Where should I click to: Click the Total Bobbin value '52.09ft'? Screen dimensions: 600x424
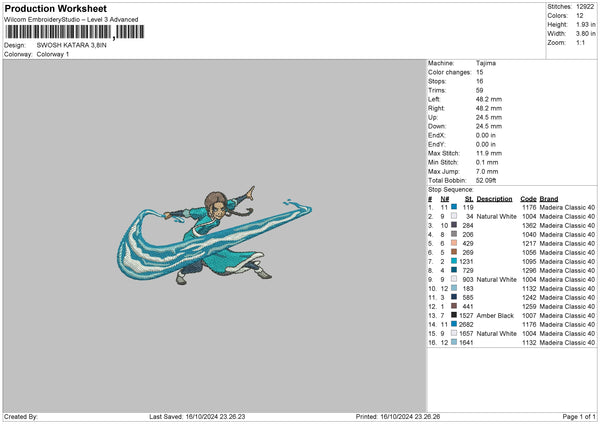[486, 180]
